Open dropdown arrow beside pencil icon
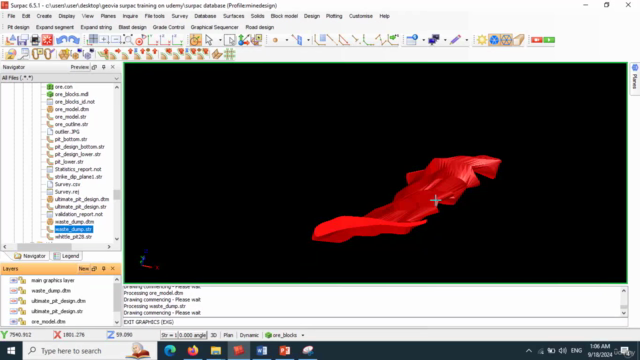The height and width of the screenshot is (360, 640). pyautogui.click(x=467, y=40)
